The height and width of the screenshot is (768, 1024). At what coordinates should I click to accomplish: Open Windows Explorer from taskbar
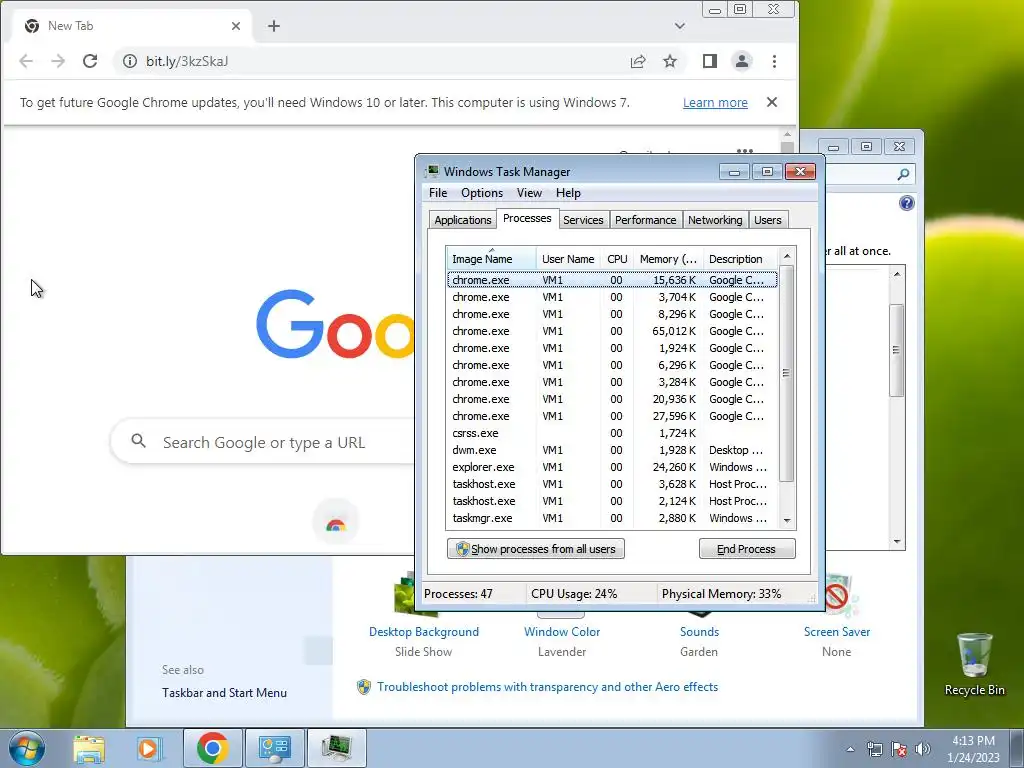point(89,748)
